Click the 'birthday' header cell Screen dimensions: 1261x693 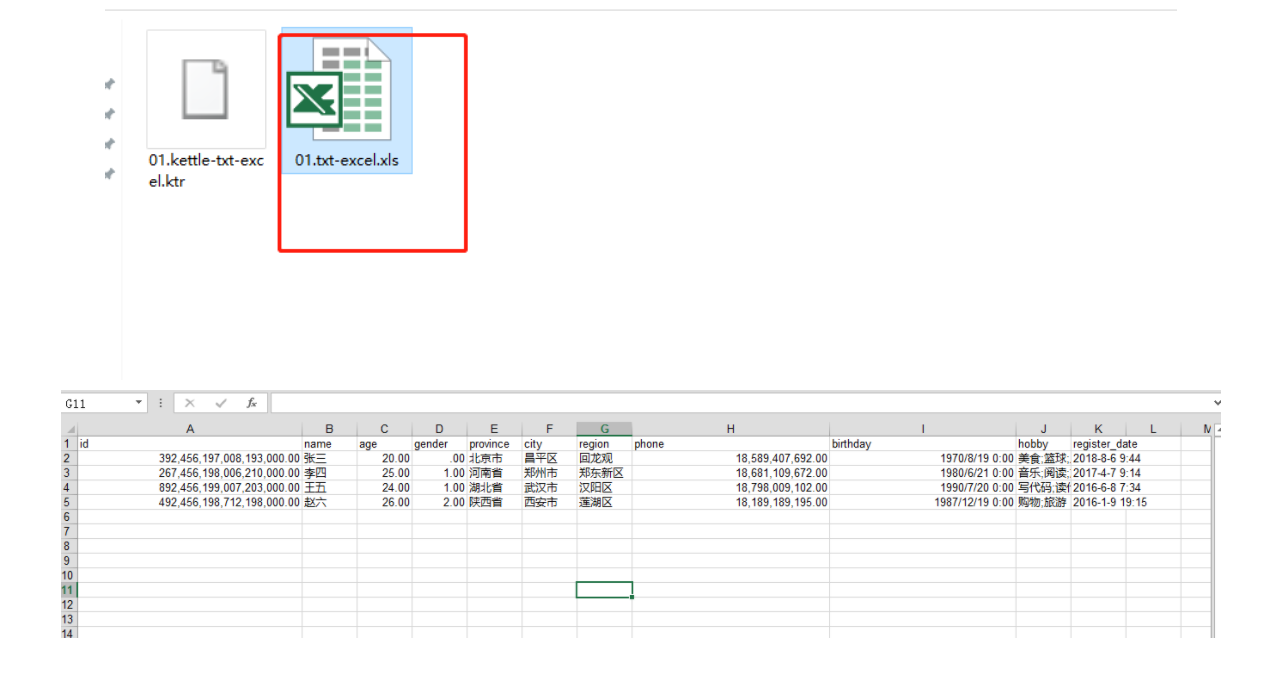coord(922,444)
